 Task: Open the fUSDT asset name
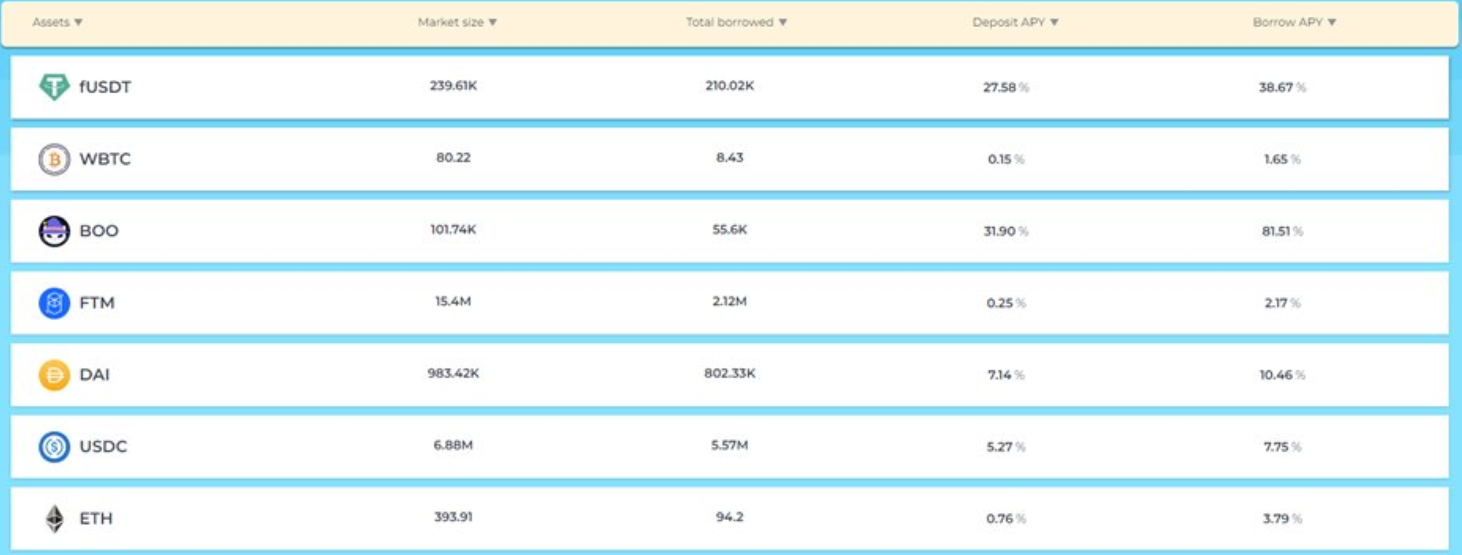105,87
